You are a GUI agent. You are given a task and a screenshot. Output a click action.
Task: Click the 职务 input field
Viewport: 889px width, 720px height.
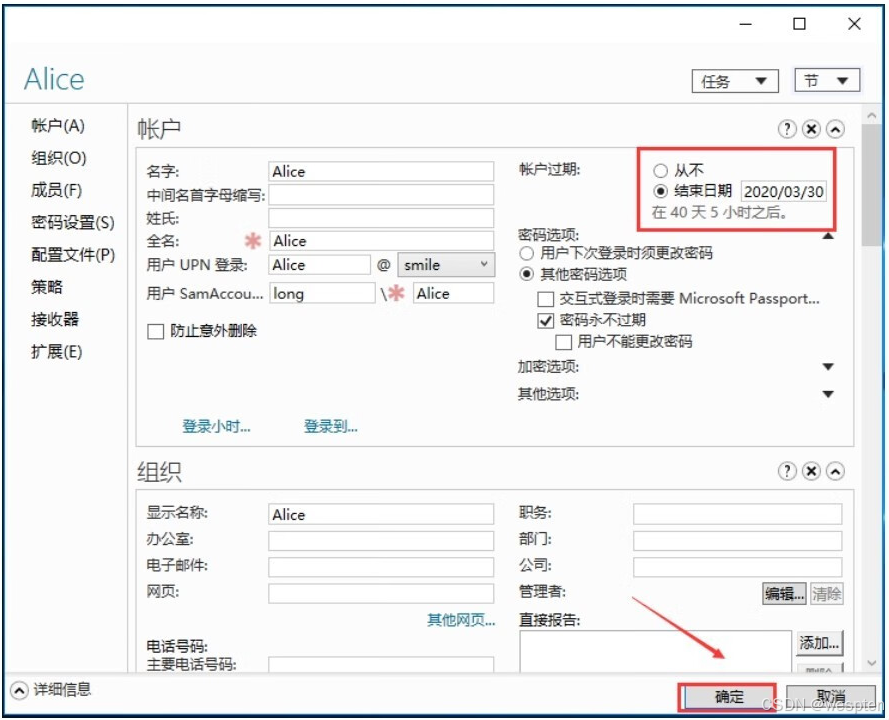coord(738,514)
